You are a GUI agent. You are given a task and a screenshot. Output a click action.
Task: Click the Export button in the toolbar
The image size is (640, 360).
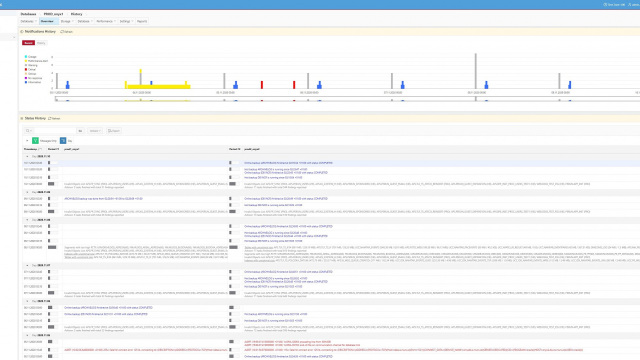(113, 131)
